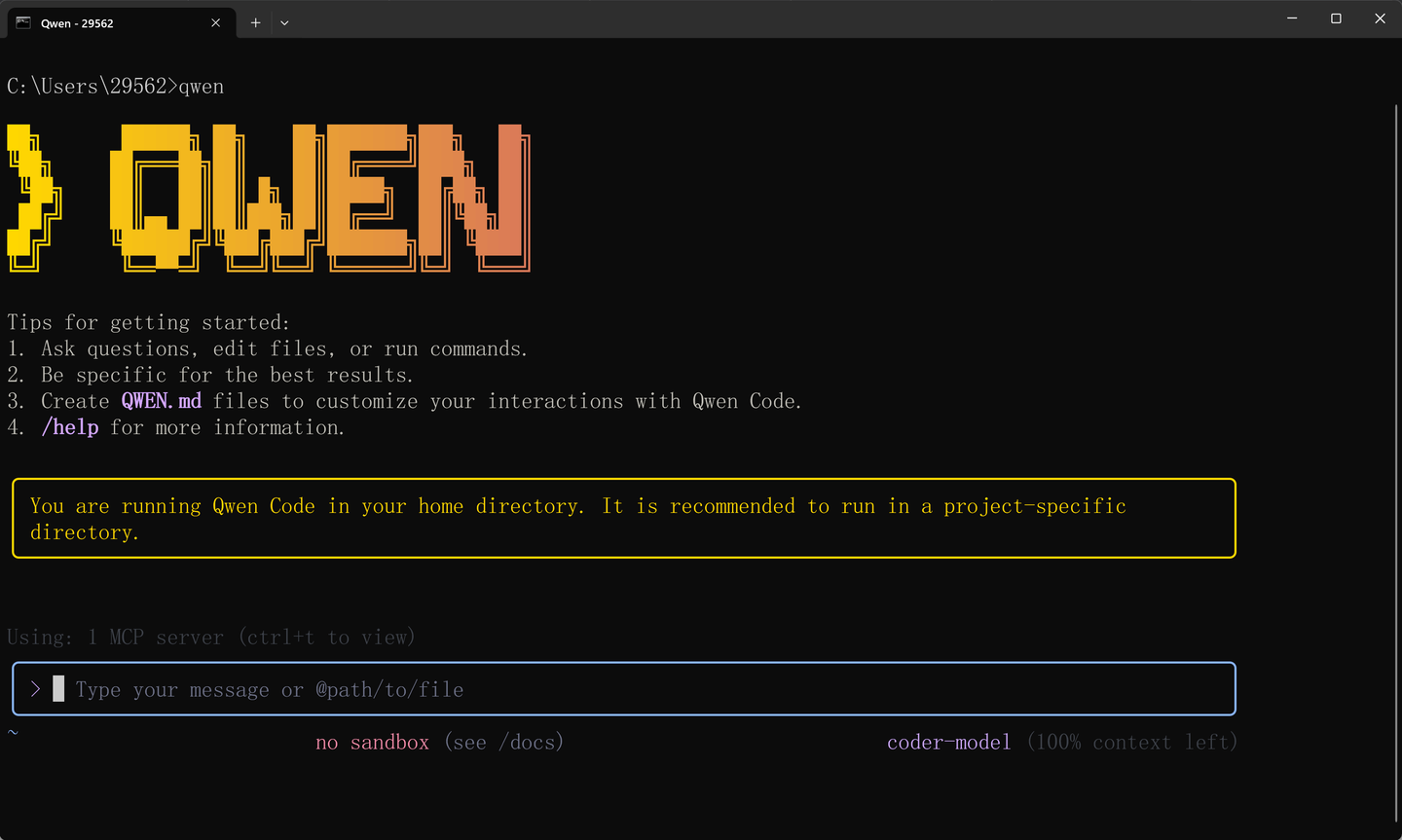Close the Qwen - 29562 tab
This screenshot has height=840, width=1402.
tap(216, 22)
